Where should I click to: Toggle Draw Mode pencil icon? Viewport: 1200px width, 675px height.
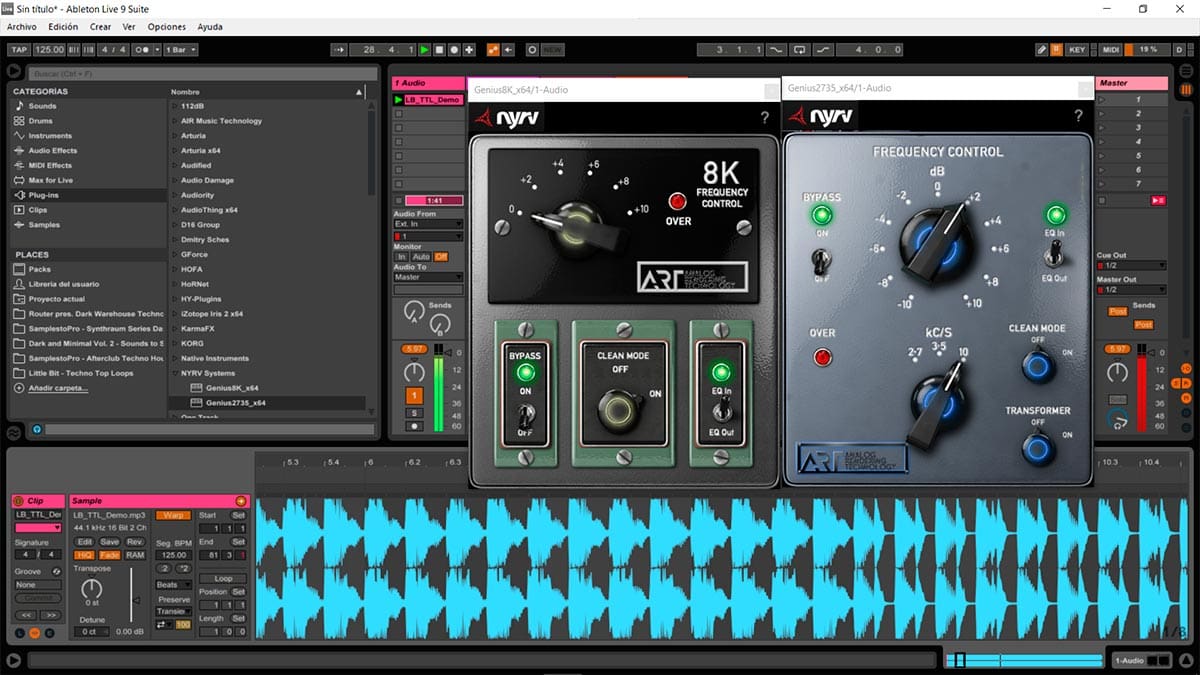(1041, 49)
